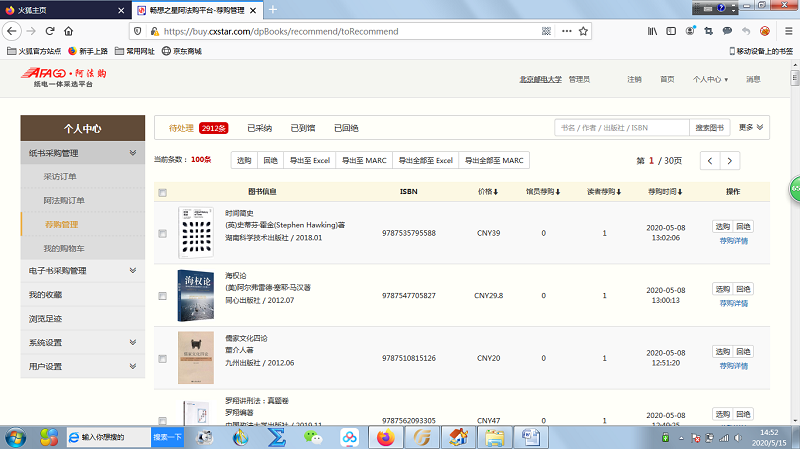The height and width of the screenshot is (449, 800).
Task: Toggle the select-all checkbox in table header
Action: (163, 192)
